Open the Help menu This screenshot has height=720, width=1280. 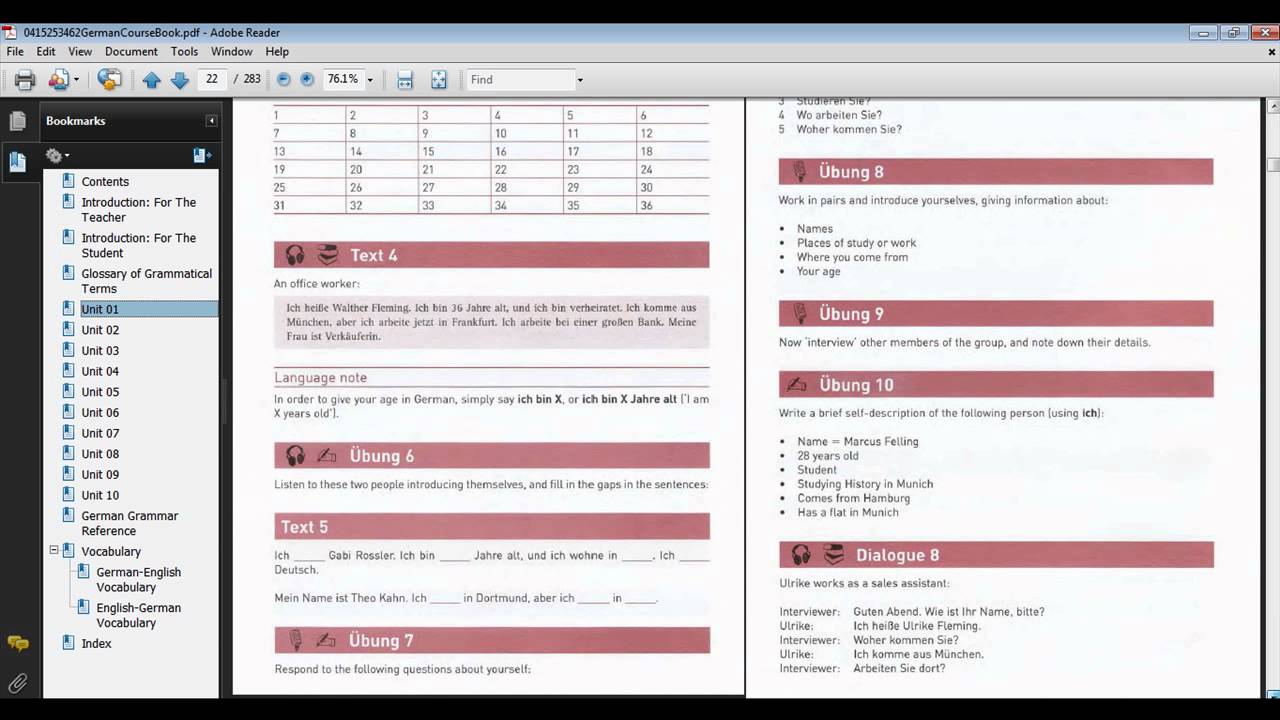277,51
